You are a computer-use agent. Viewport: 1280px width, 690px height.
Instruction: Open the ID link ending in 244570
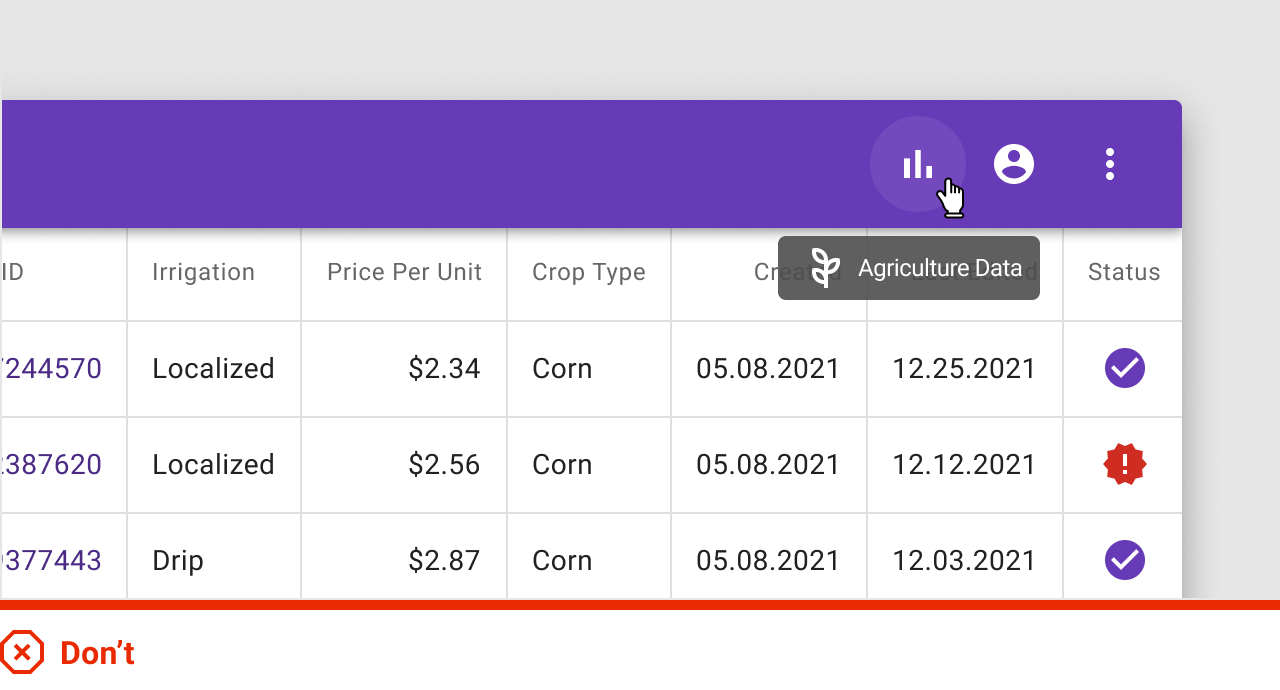(x=54, y=368)
